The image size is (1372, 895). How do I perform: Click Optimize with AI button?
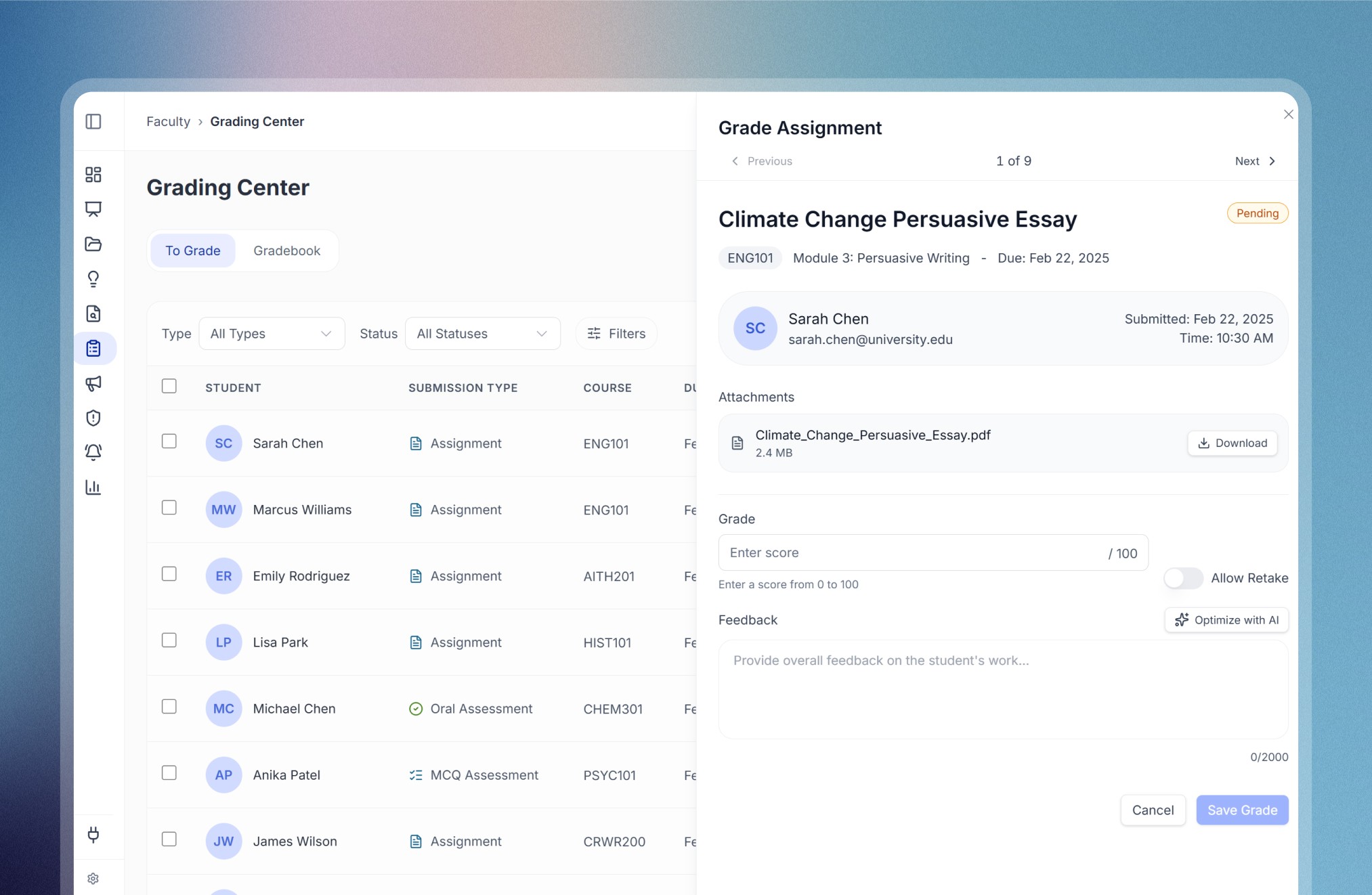(1226, 620)
